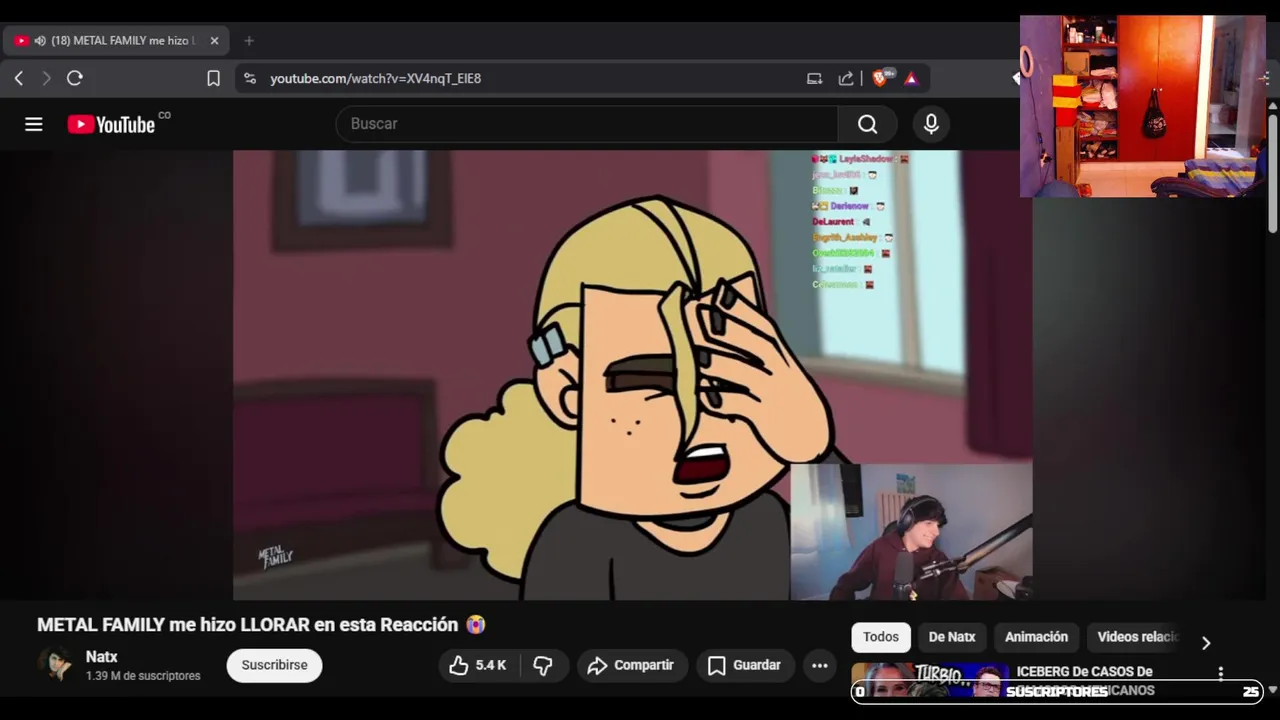
Task: Dislike the video with thumbs down
Action: pos(543,665)
